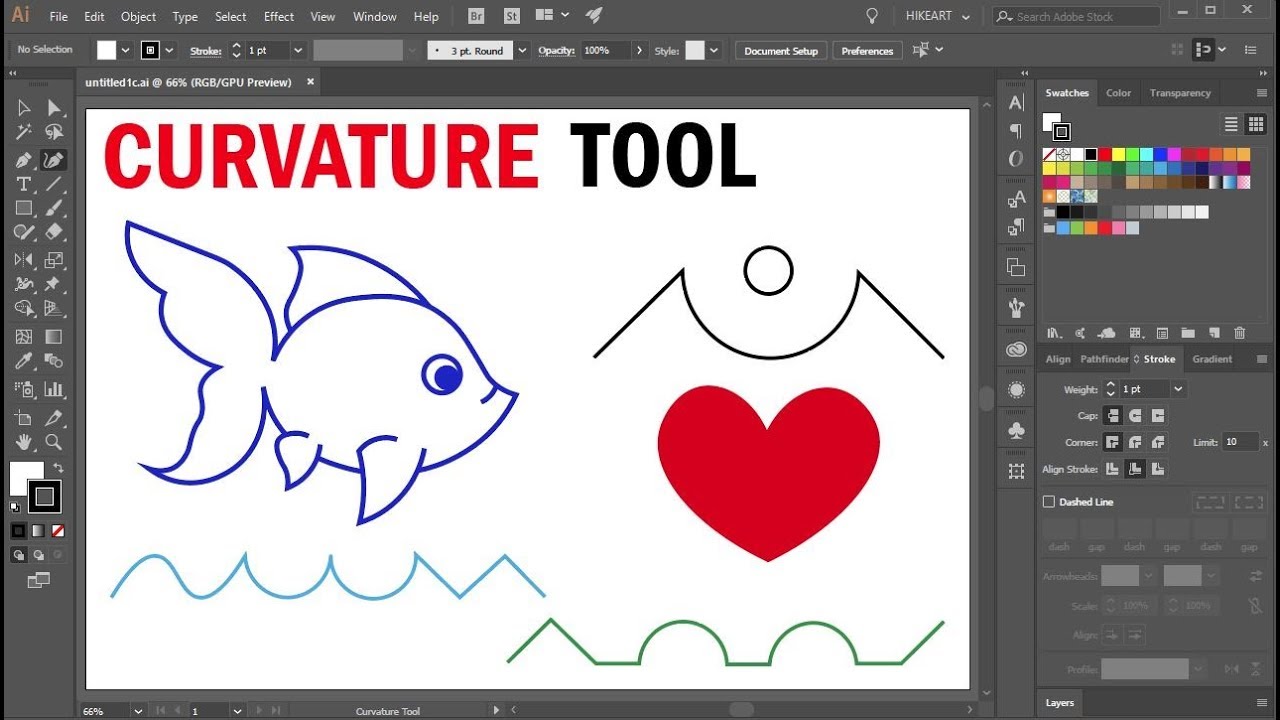This screenshot has height=720, width=1280.
Task: Select the Curvature tool in the toolbar
Action: pos(54,160)
